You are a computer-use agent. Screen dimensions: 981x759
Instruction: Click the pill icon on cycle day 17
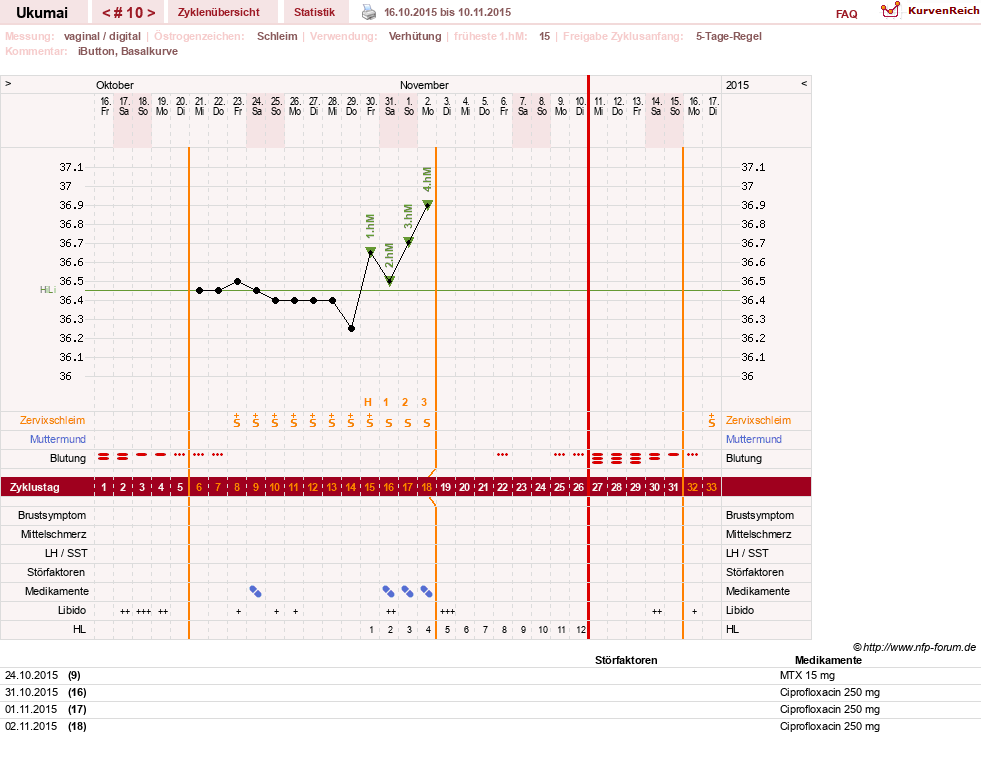click(x=407, y=591)
